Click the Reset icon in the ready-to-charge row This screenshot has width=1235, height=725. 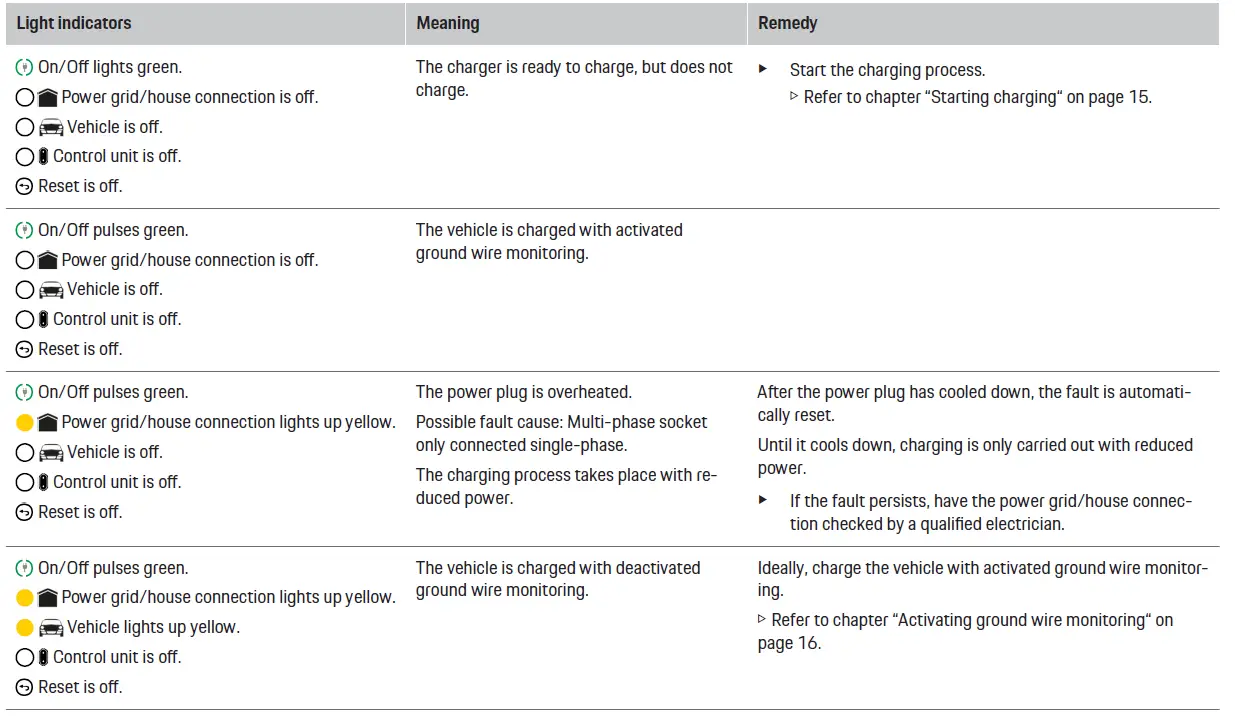(x=25, y=187)
